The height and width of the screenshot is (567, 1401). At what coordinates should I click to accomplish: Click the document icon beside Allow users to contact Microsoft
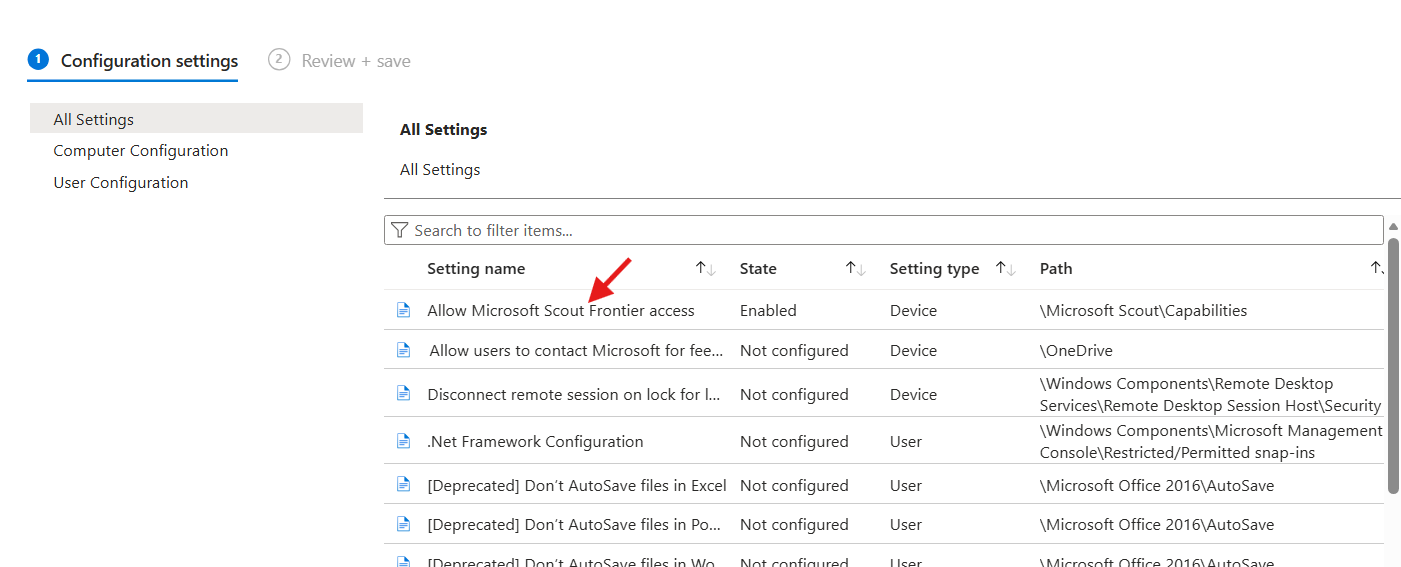coord(403,350)
